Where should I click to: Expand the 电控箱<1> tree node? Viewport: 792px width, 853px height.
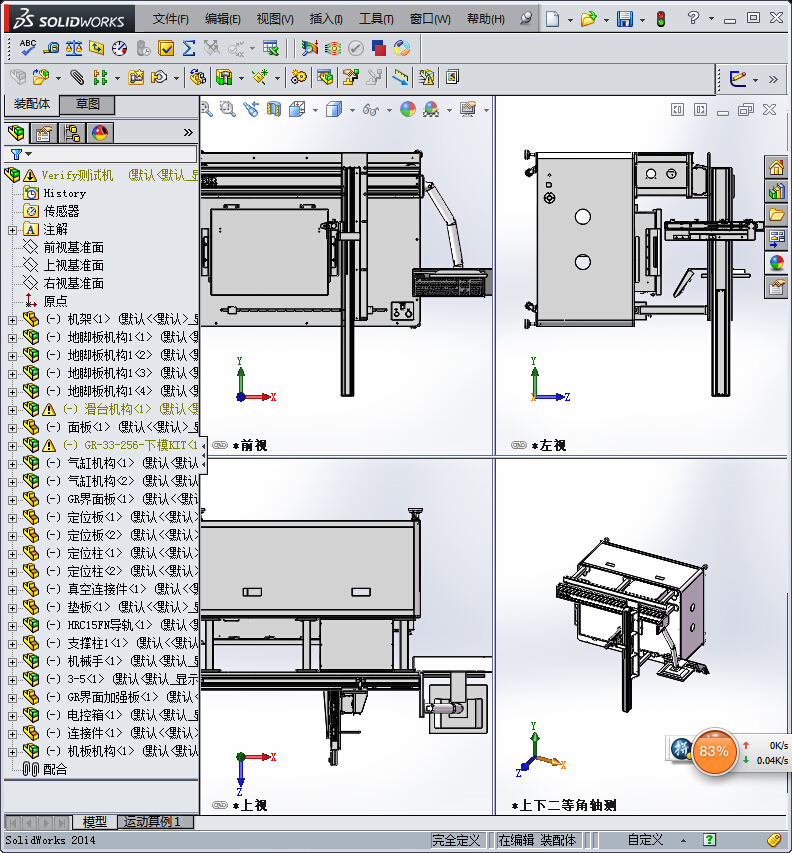coord(12,716)
